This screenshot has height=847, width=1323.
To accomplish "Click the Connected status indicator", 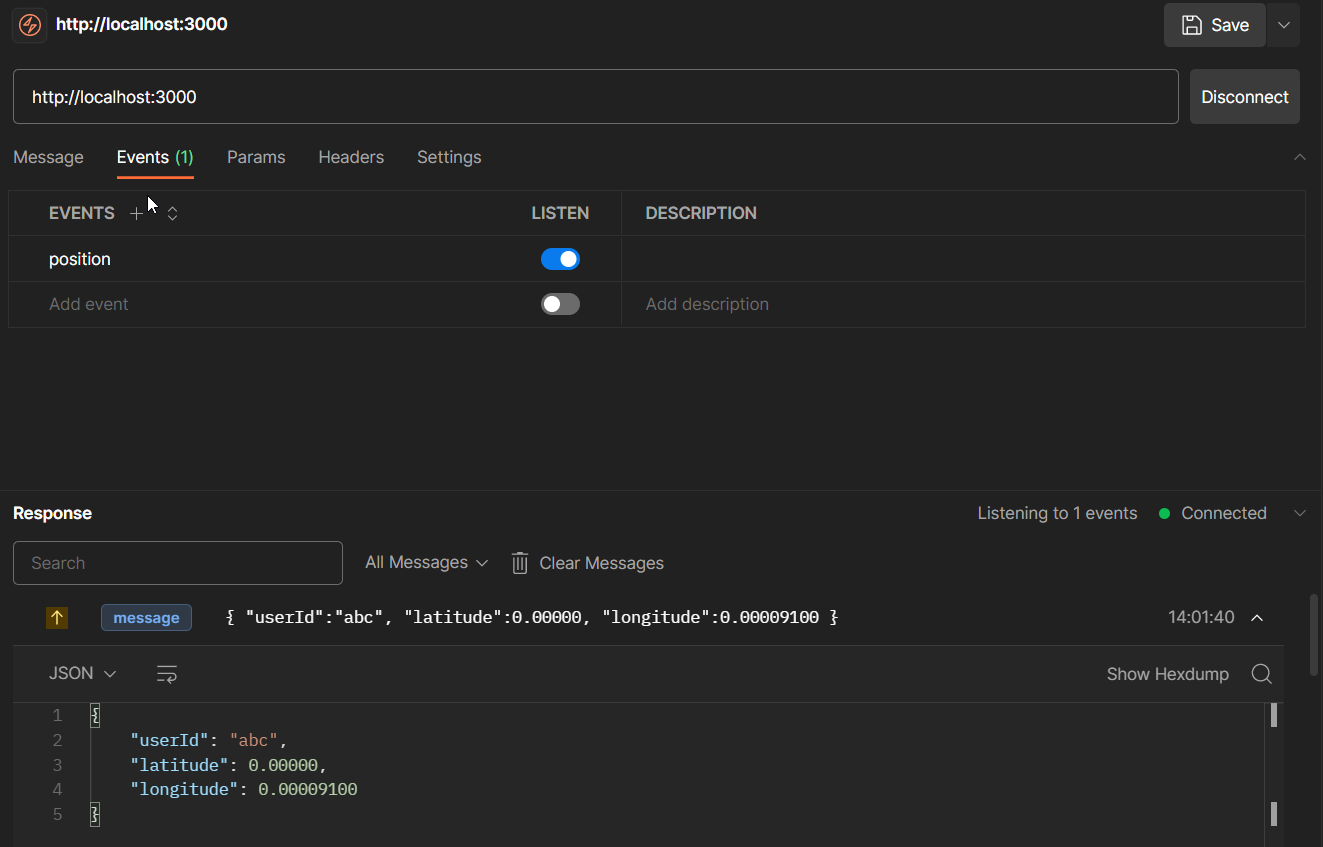I will click(1213, 513).
